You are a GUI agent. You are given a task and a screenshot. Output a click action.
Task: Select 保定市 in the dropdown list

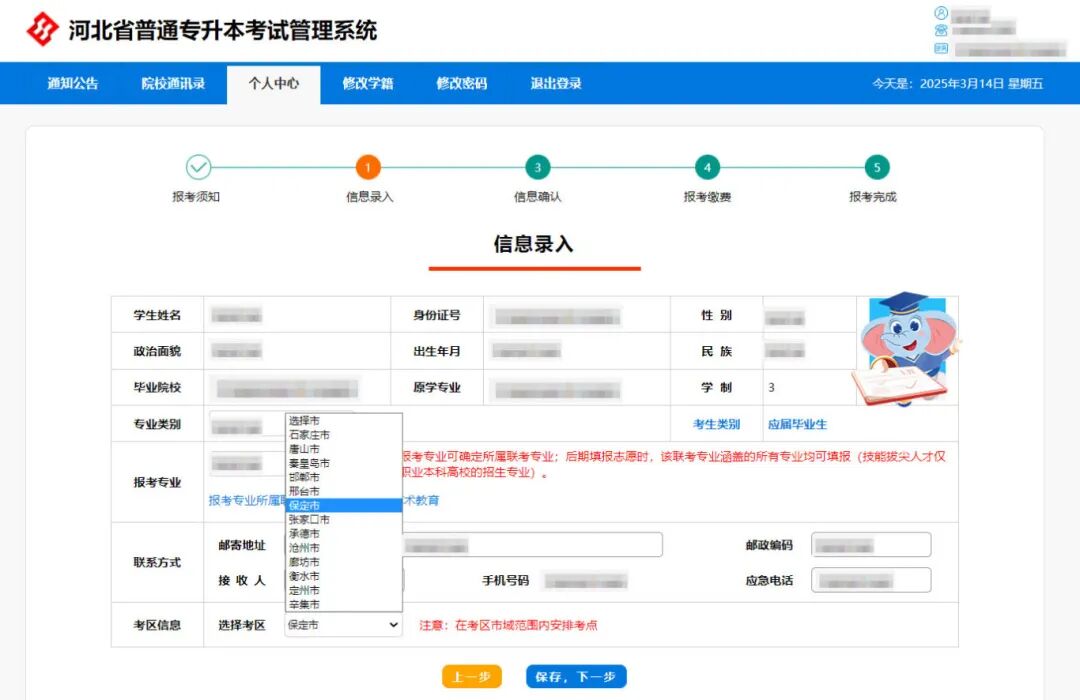click(x=304, y=506)
